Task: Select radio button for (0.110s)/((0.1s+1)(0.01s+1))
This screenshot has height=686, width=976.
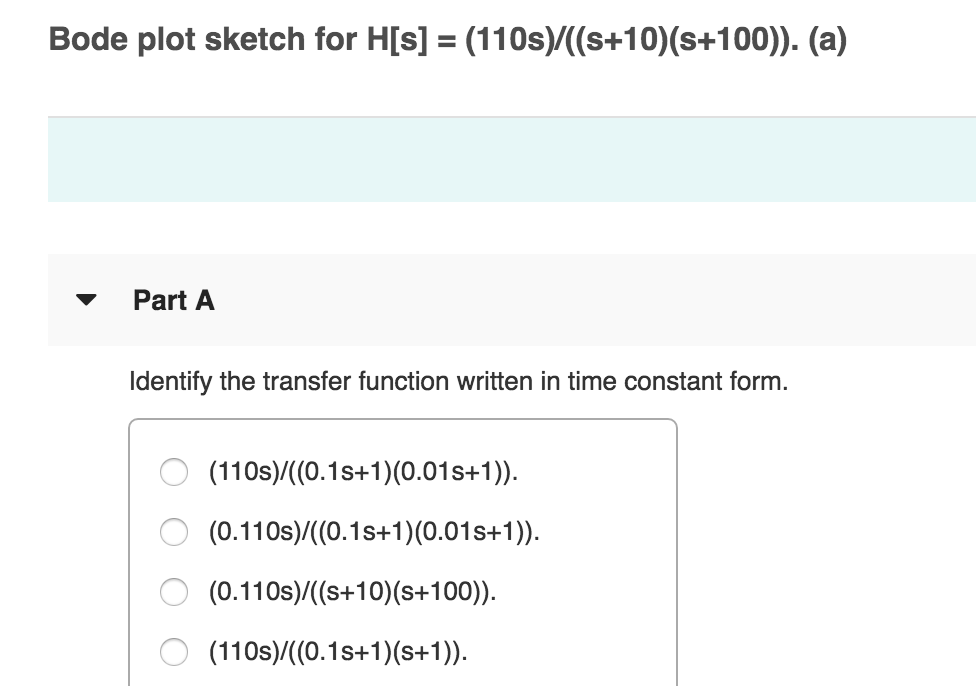Action: (173, 531)
